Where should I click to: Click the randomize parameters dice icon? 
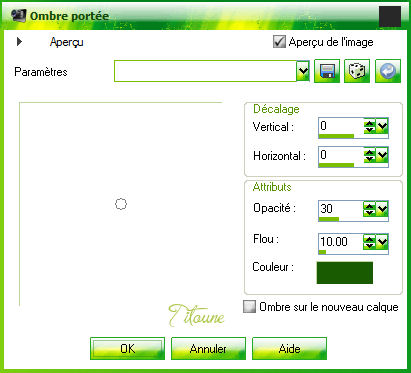357,71
